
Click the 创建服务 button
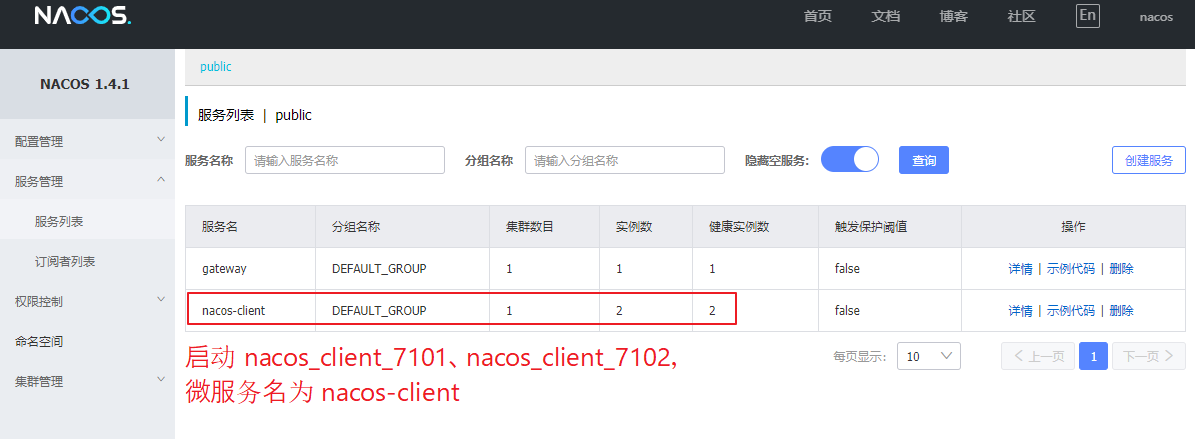coord(1149,160)
